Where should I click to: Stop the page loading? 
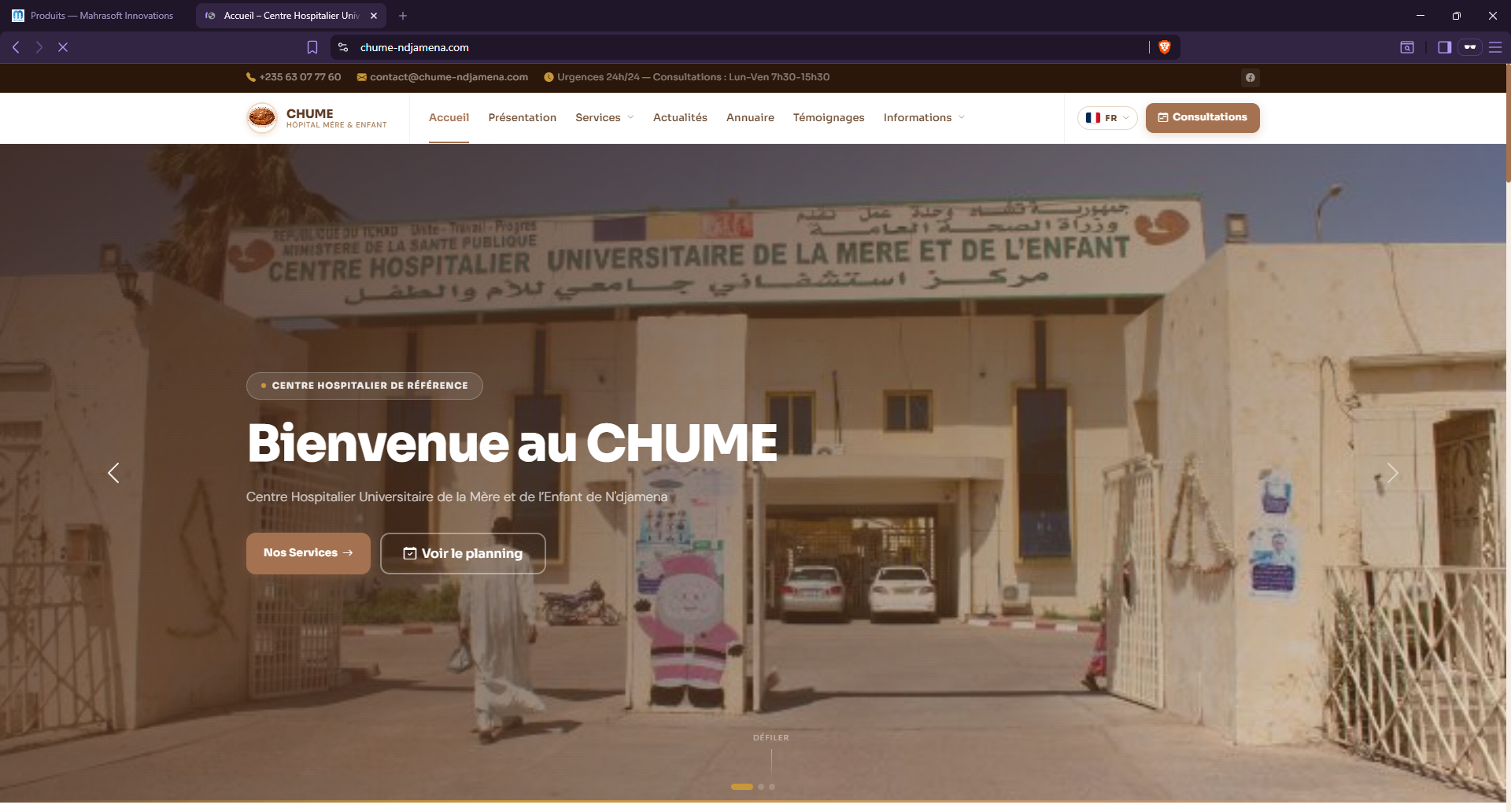click(63, 47)
